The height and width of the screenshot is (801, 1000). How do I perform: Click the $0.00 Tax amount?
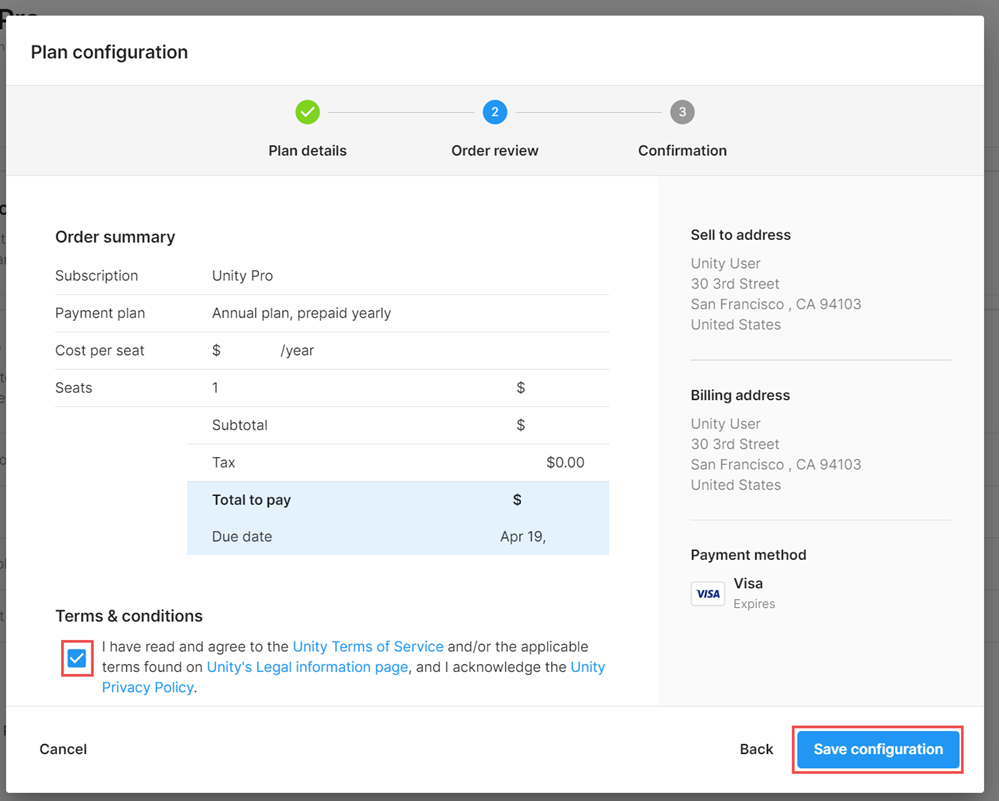click(565, 462)
